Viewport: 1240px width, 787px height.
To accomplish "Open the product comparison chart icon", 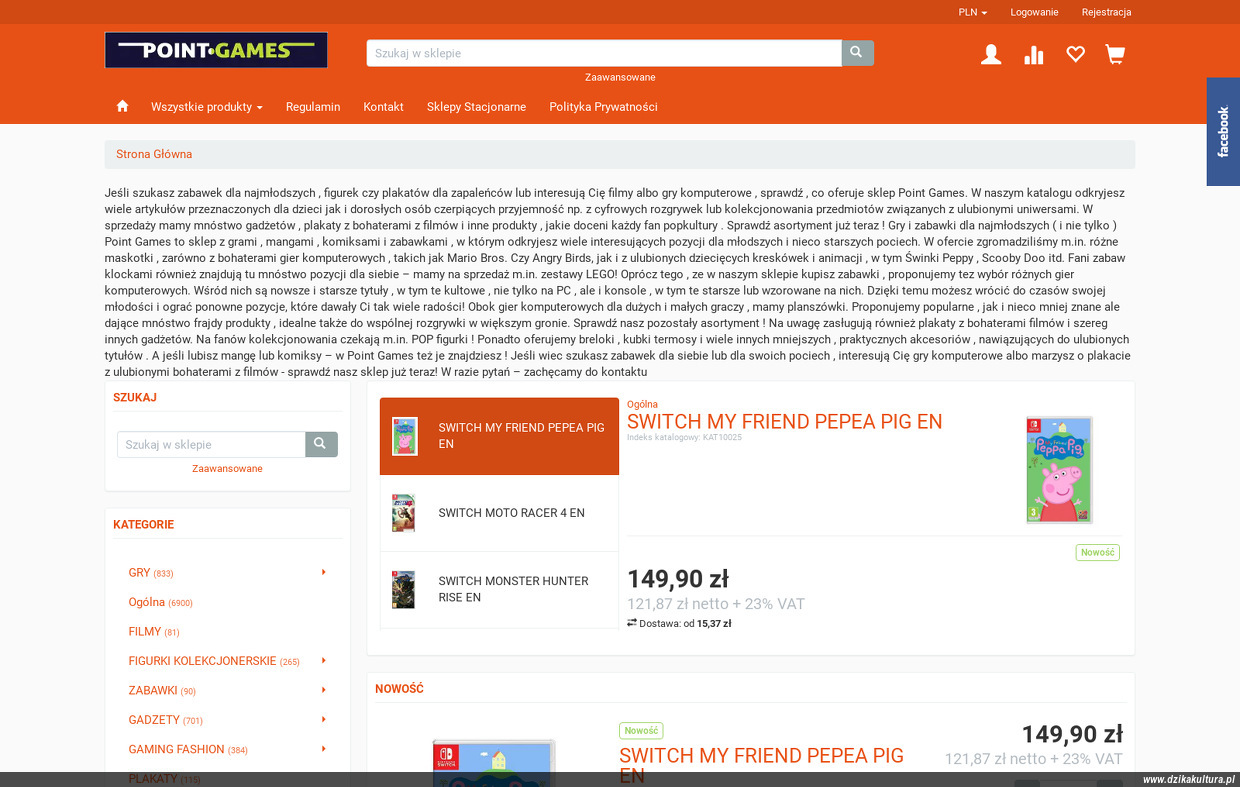I will [x=1034, y=55].
